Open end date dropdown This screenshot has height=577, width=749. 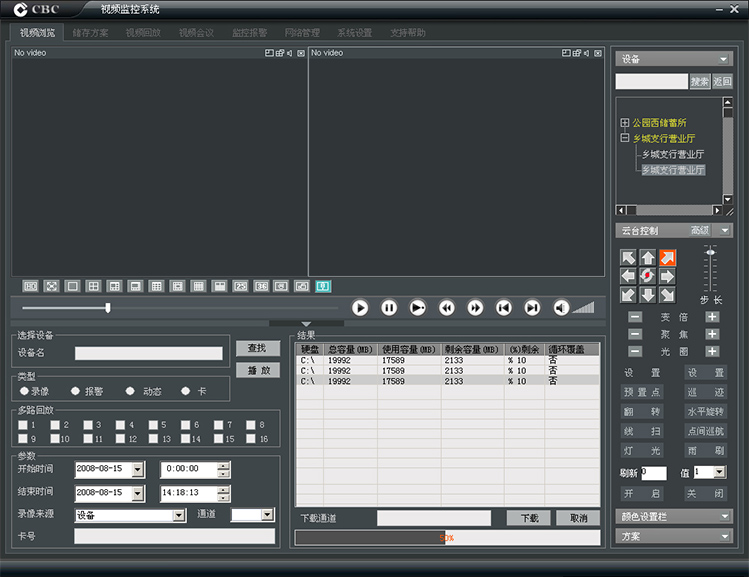[x=138, y=493]
